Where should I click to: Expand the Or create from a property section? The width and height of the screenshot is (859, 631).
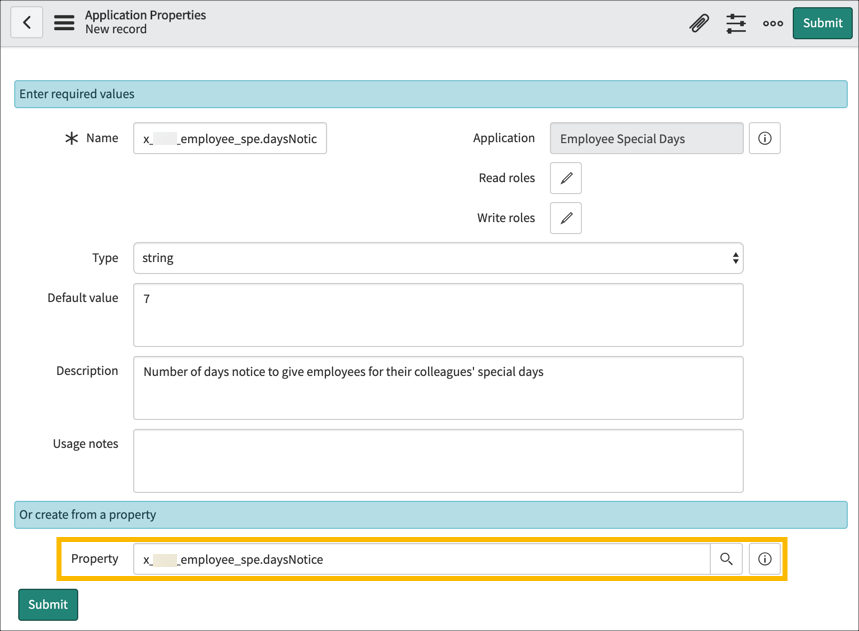[x=428, y=514]
